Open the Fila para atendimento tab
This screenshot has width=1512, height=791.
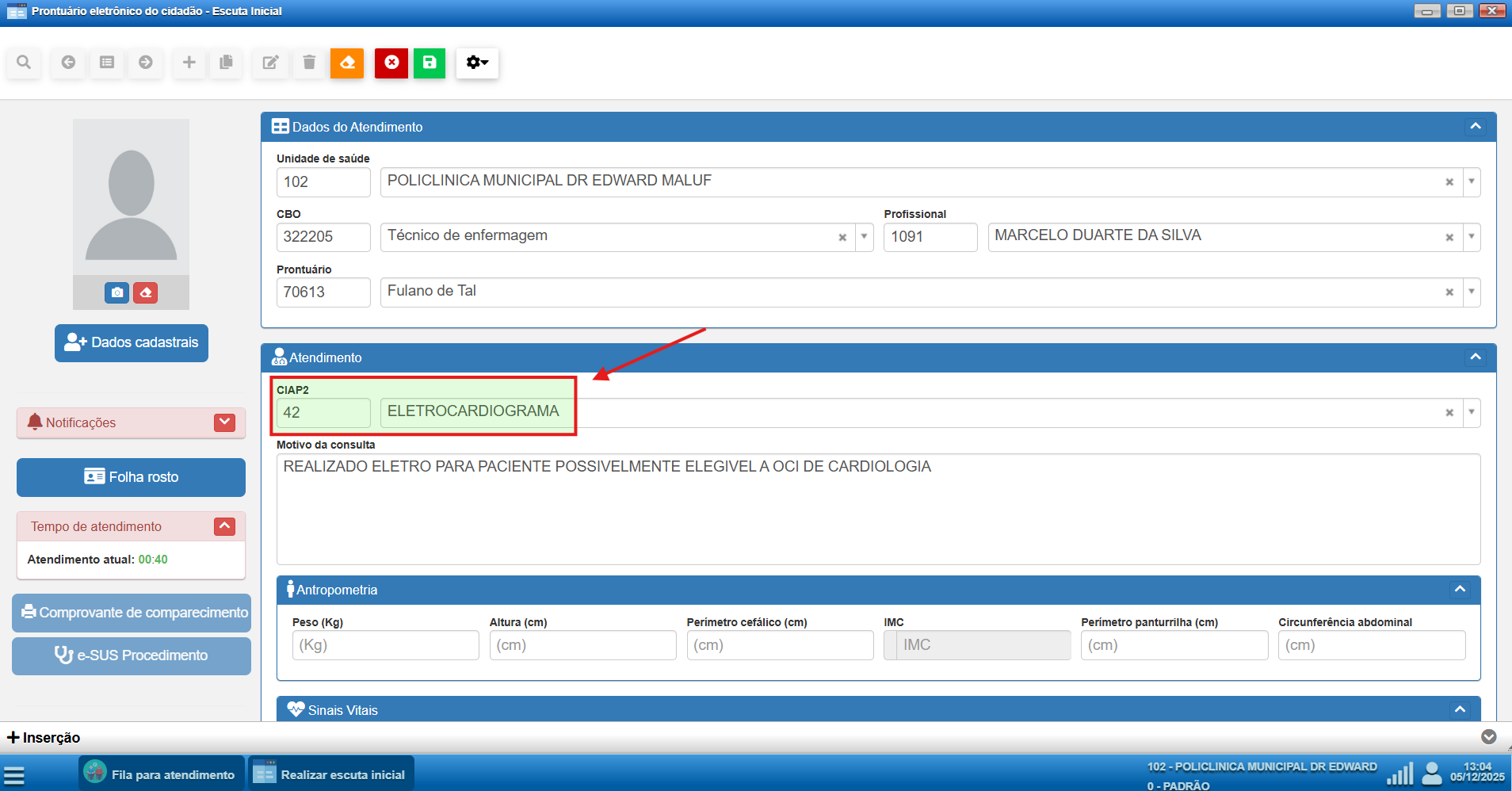coord(162,774)
